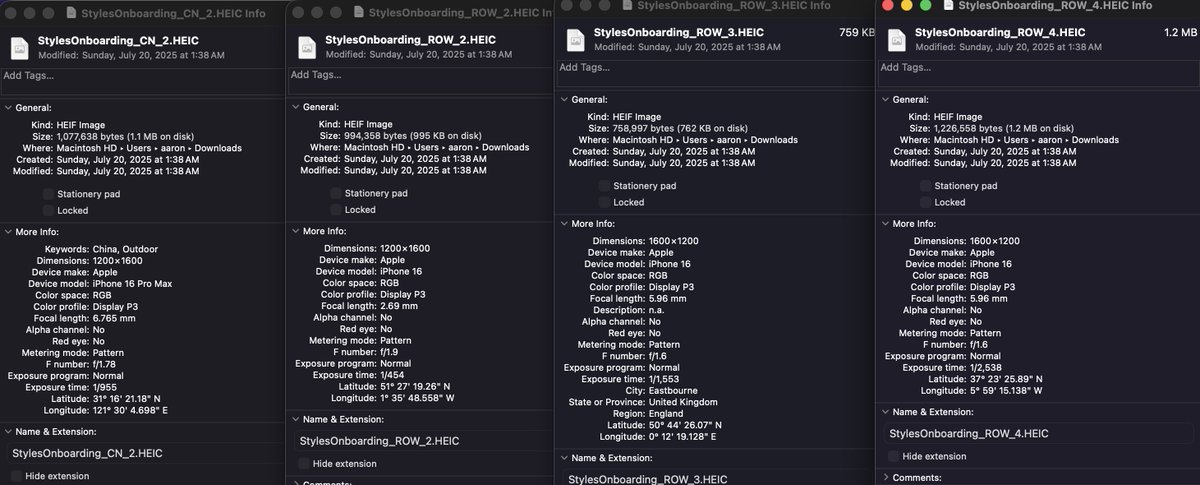Screen dimensions: 1200x485
Task: Click the StylesOnboarding_CN_2.HEIC name field
Action: coord(145,453)
